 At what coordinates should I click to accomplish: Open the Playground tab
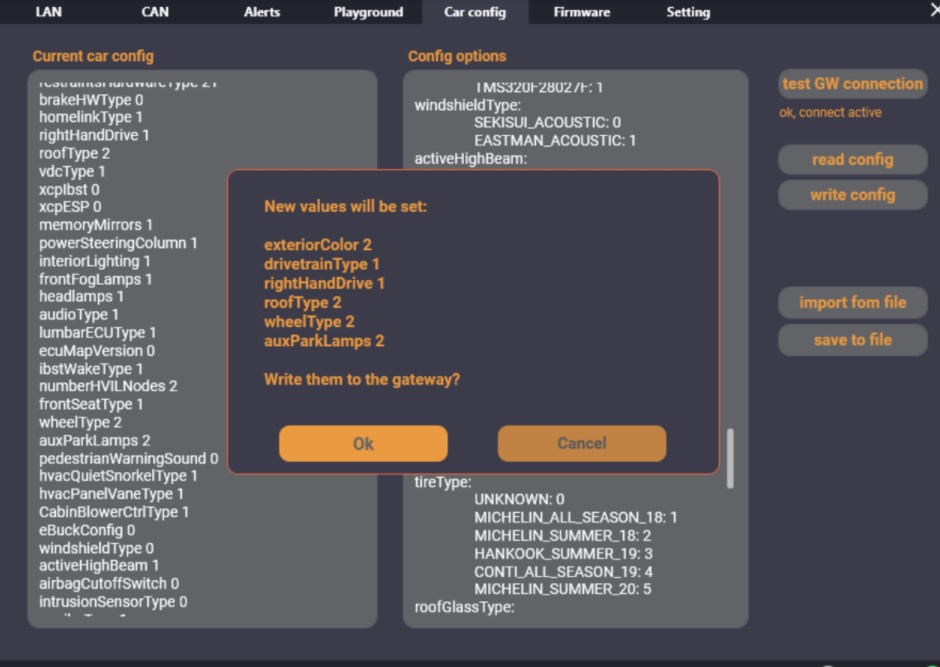point(368,12)
